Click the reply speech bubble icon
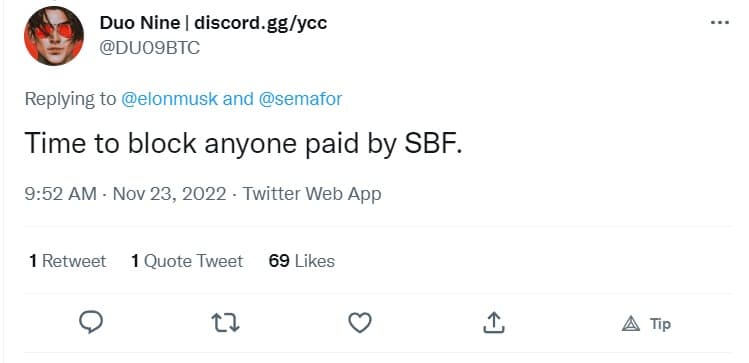The height and width of the screenshot is (363, 749). click(x=91, y=322)
